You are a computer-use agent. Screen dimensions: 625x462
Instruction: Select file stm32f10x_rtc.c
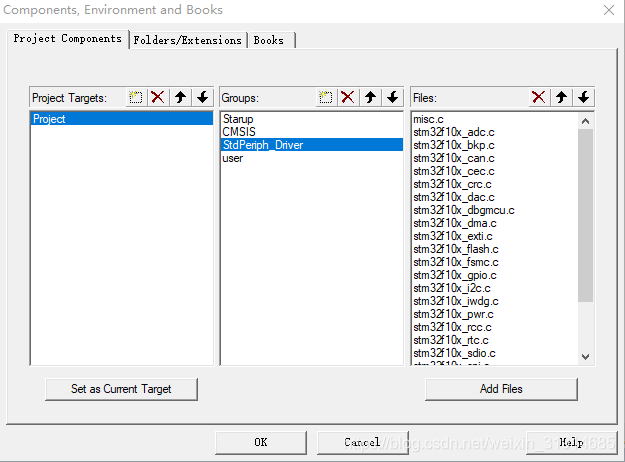point(495,340)
